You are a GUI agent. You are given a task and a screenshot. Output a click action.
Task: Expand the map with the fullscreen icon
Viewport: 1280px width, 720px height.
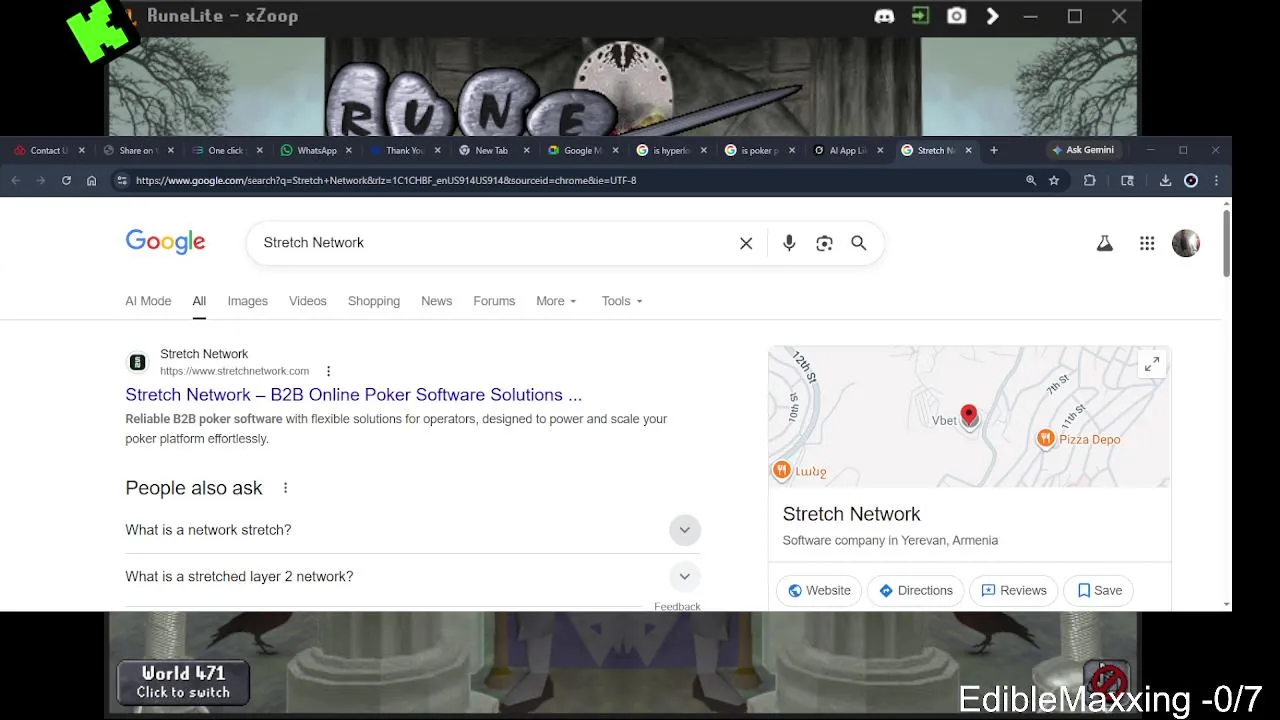[x=1152, y=365]
